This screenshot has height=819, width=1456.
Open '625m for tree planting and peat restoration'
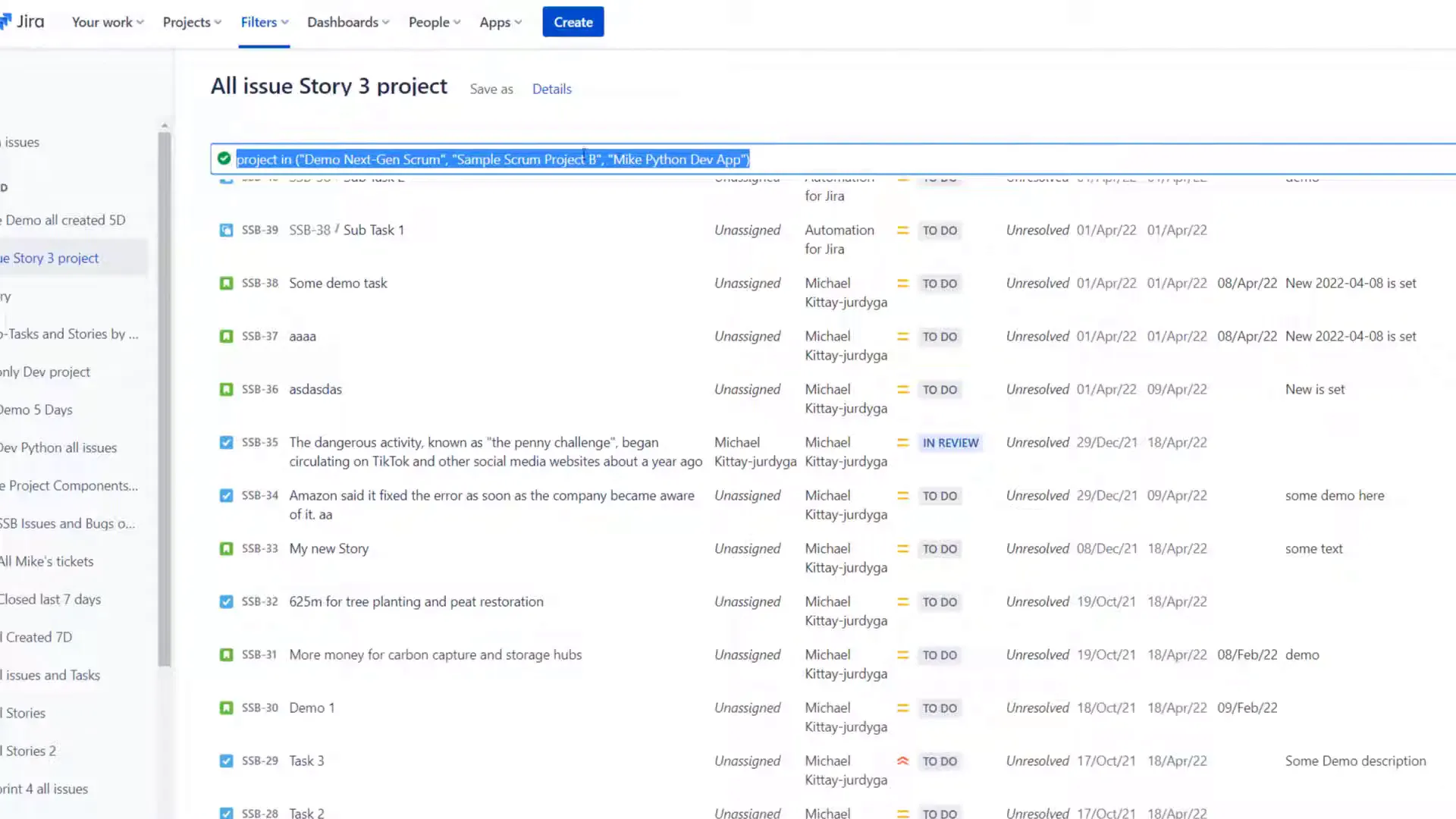(x=416, y=601)
